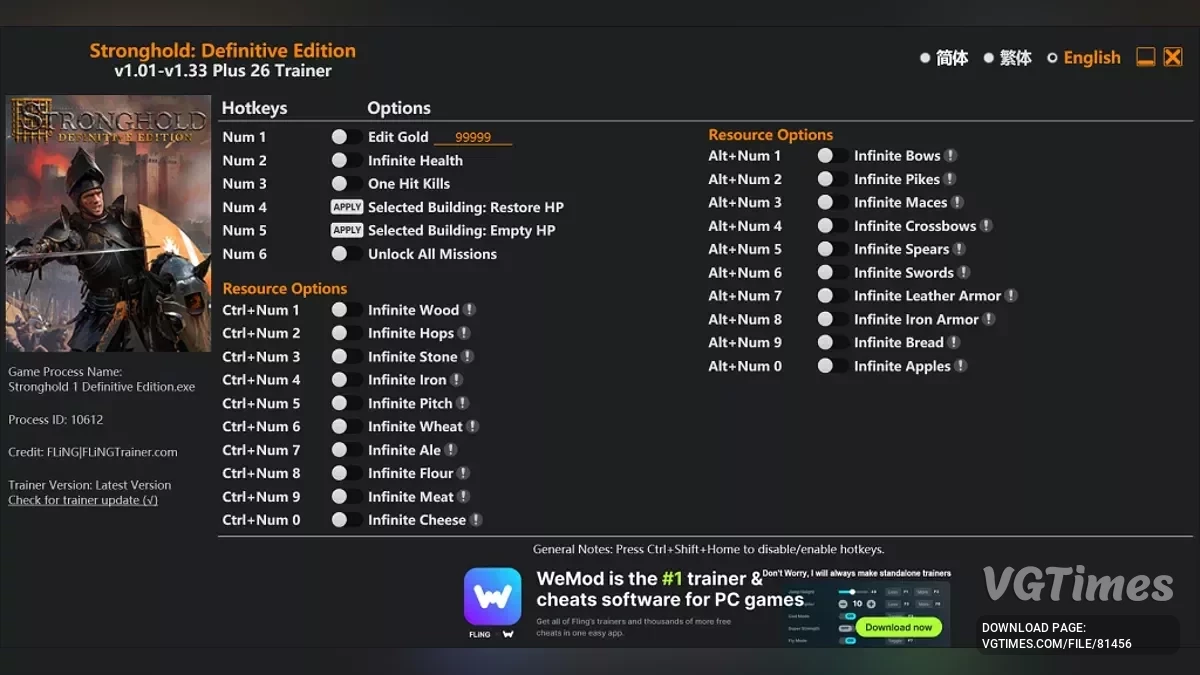
Task: Click Check for trainer update link
Action: (x=83, y=500)
